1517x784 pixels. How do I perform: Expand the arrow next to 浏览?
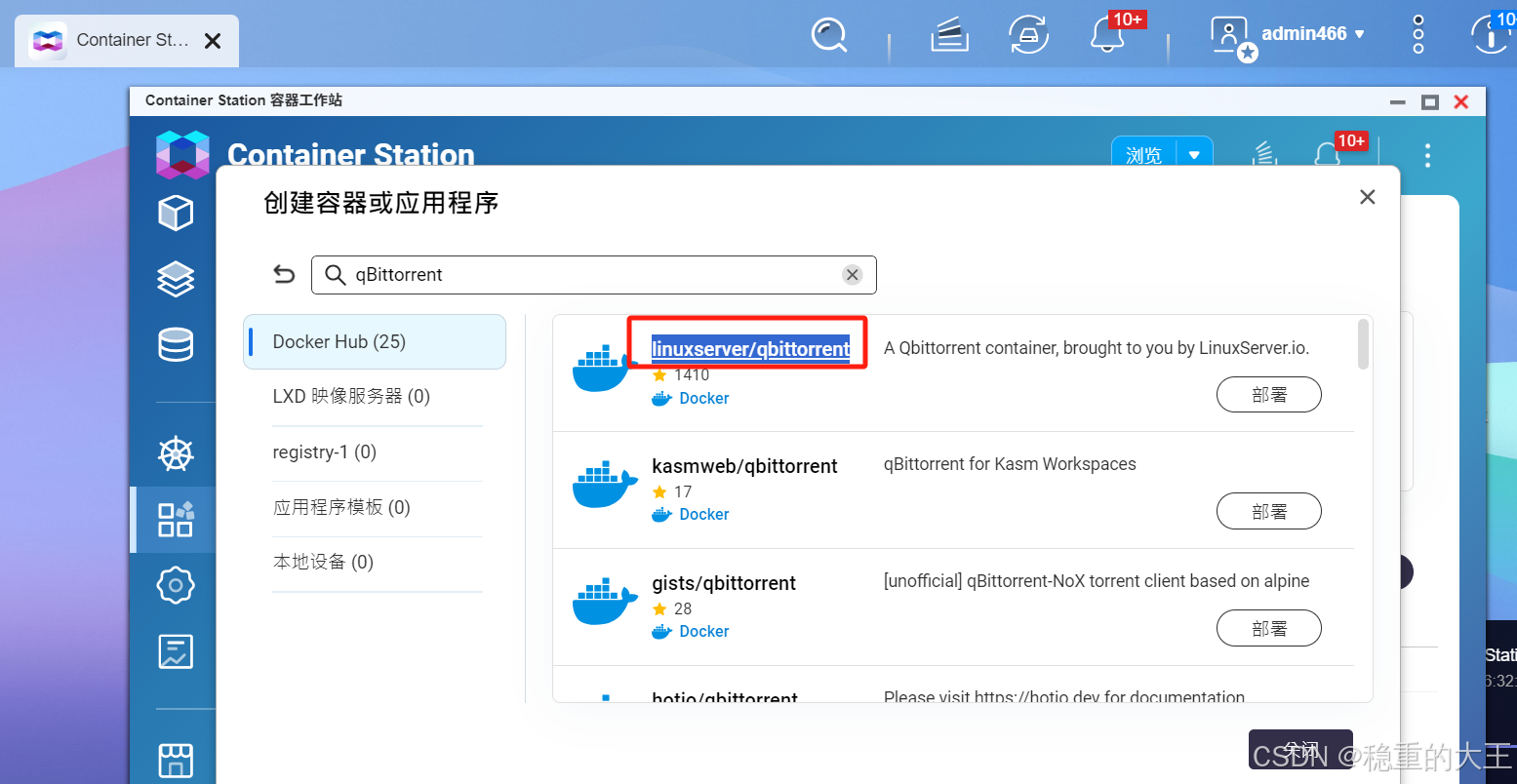[1195, 155]
